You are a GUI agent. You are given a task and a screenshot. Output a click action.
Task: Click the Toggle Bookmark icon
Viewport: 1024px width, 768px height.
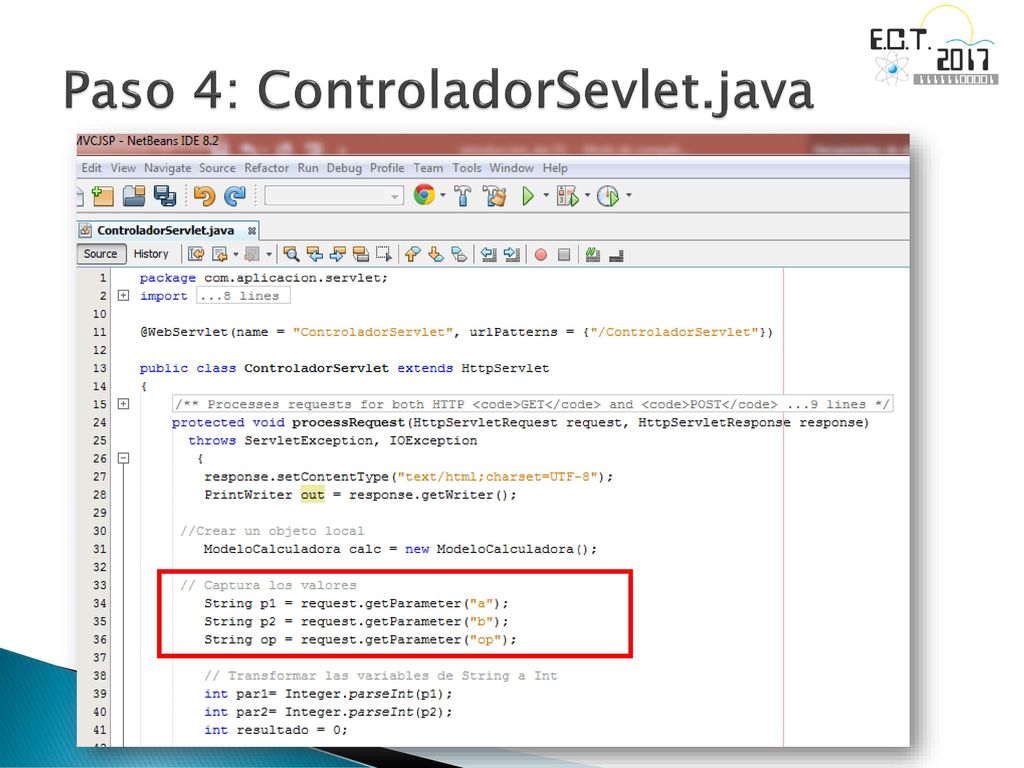(459, 254)
